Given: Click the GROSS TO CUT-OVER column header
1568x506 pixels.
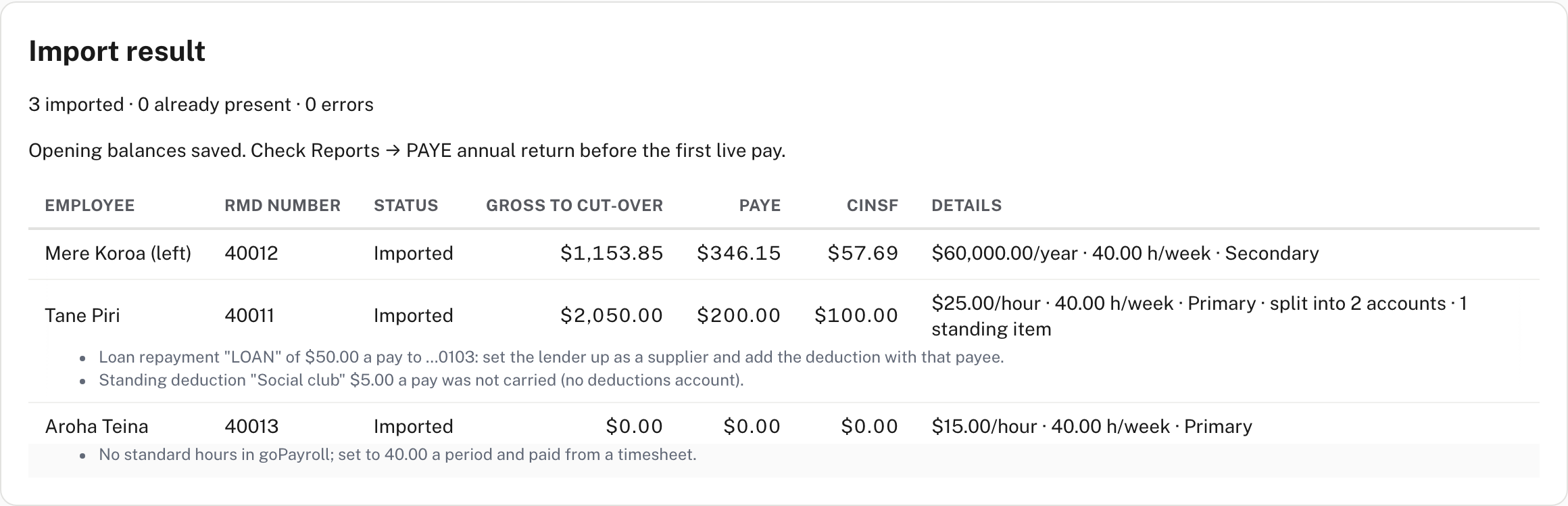Looking at the screenshot, I should (x=574, y=206).
